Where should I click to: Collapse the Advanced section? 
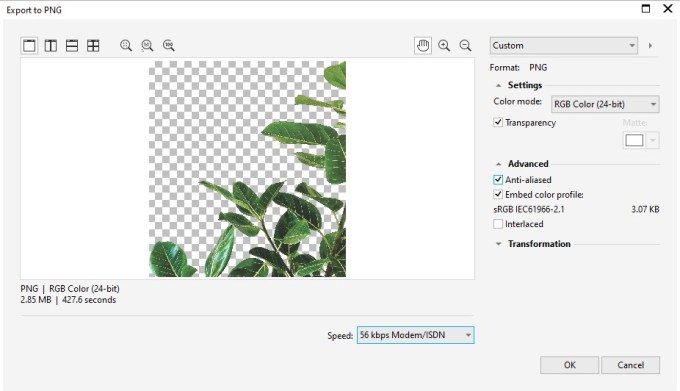499,164
